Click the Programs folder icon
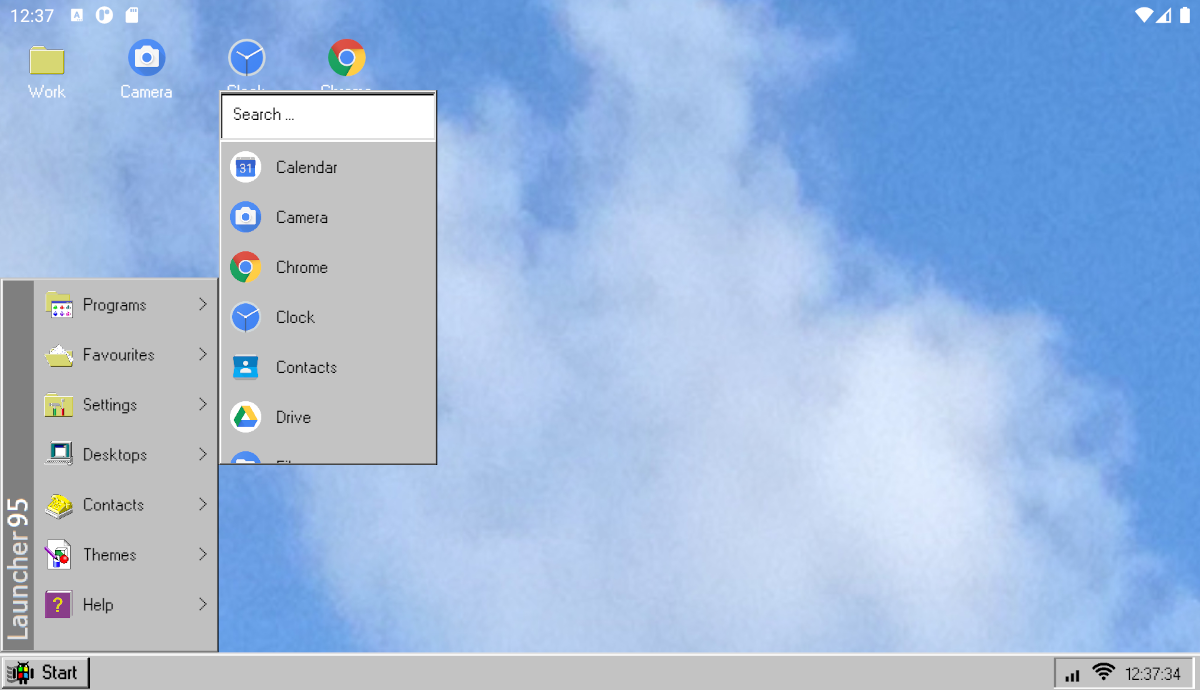 coord(59,305)
